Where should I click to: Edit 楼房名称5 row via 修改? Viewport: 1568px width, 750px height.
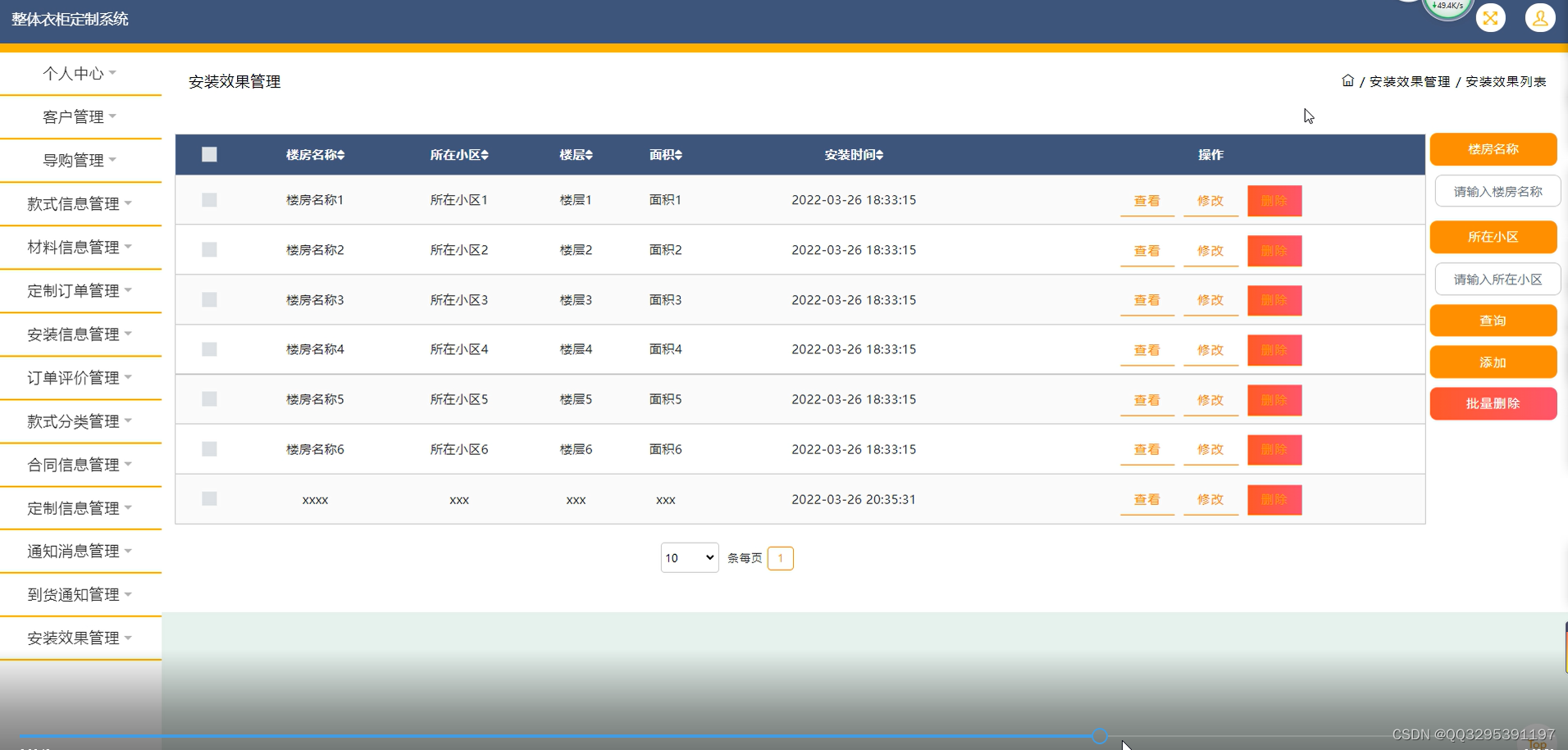click(x=1210, y=400)
